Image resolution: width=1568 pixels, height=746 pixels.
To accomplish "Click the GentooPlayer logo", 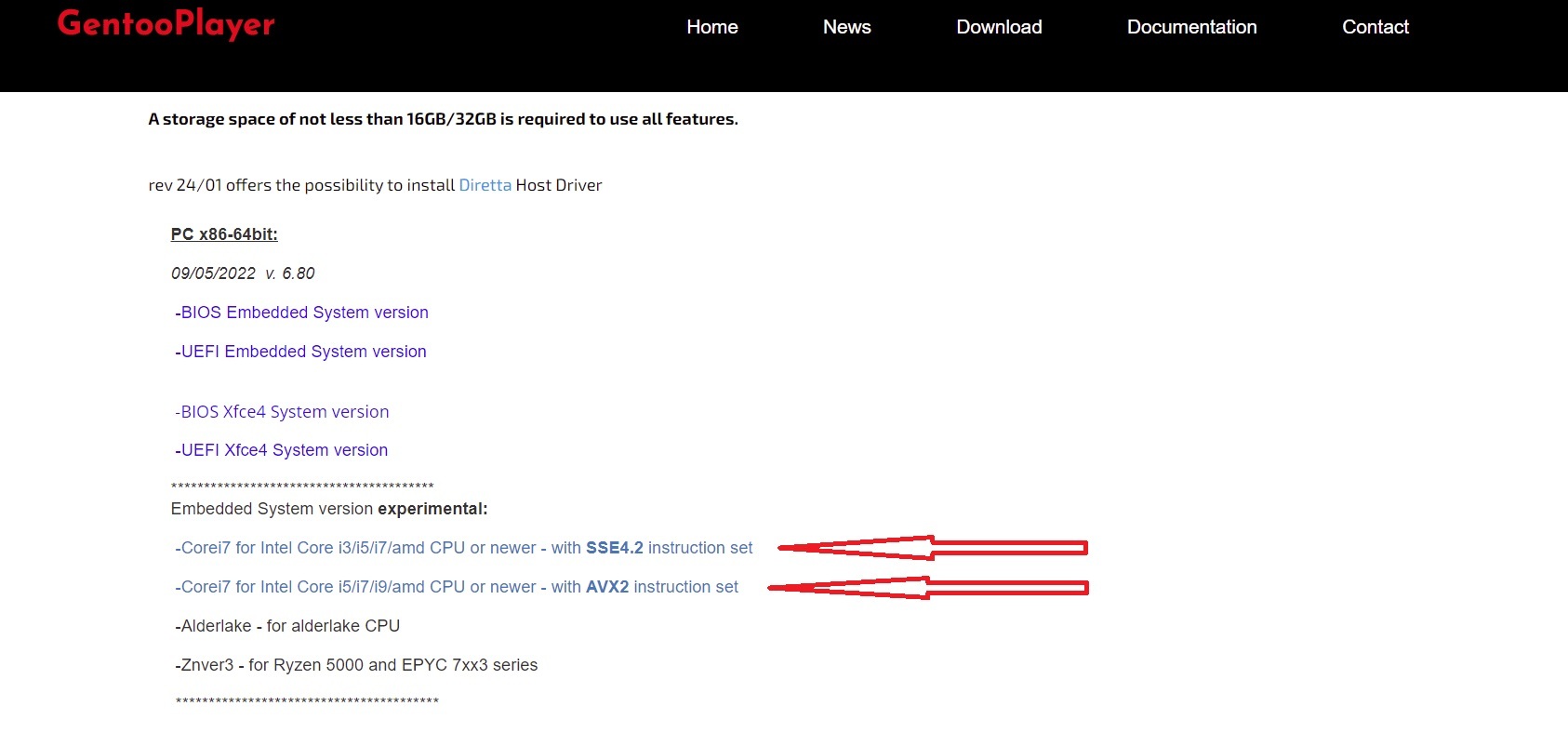I will coord(166,24).
